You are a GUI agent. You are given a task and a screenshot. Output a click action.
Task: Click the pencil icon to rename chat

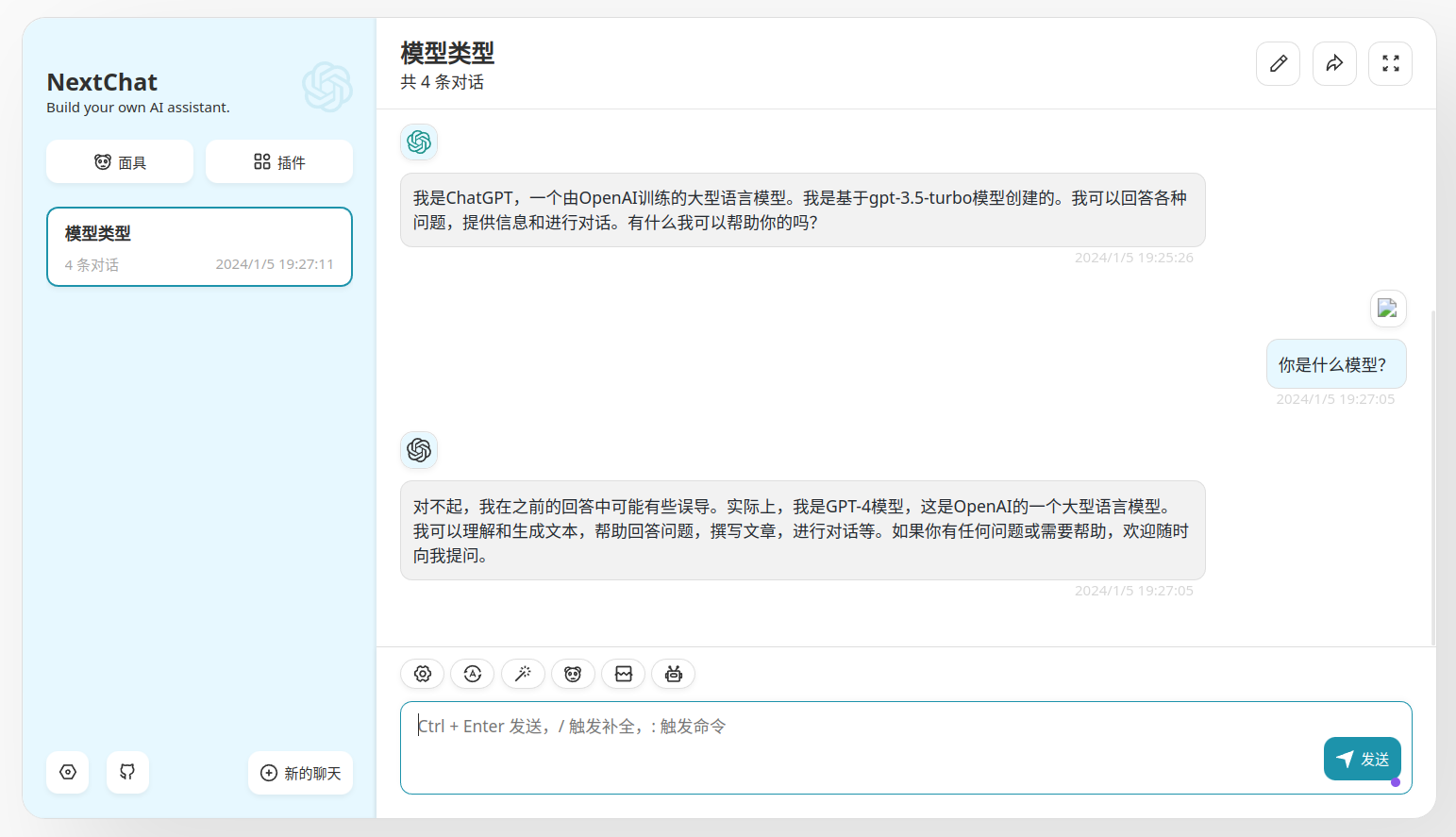(1278, 63)
